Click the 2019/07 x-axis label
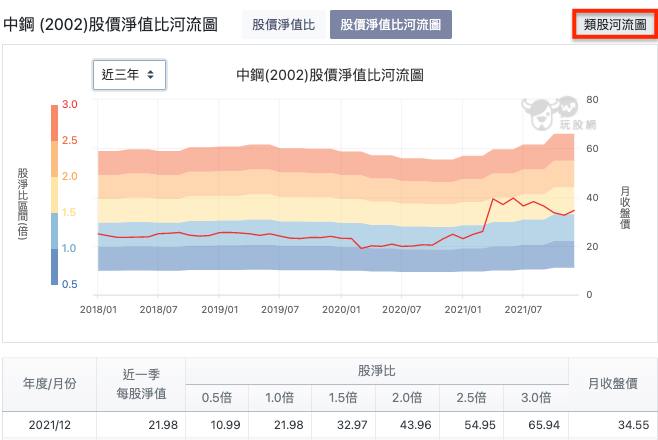The image size is (658, 440). click(280, 310)
